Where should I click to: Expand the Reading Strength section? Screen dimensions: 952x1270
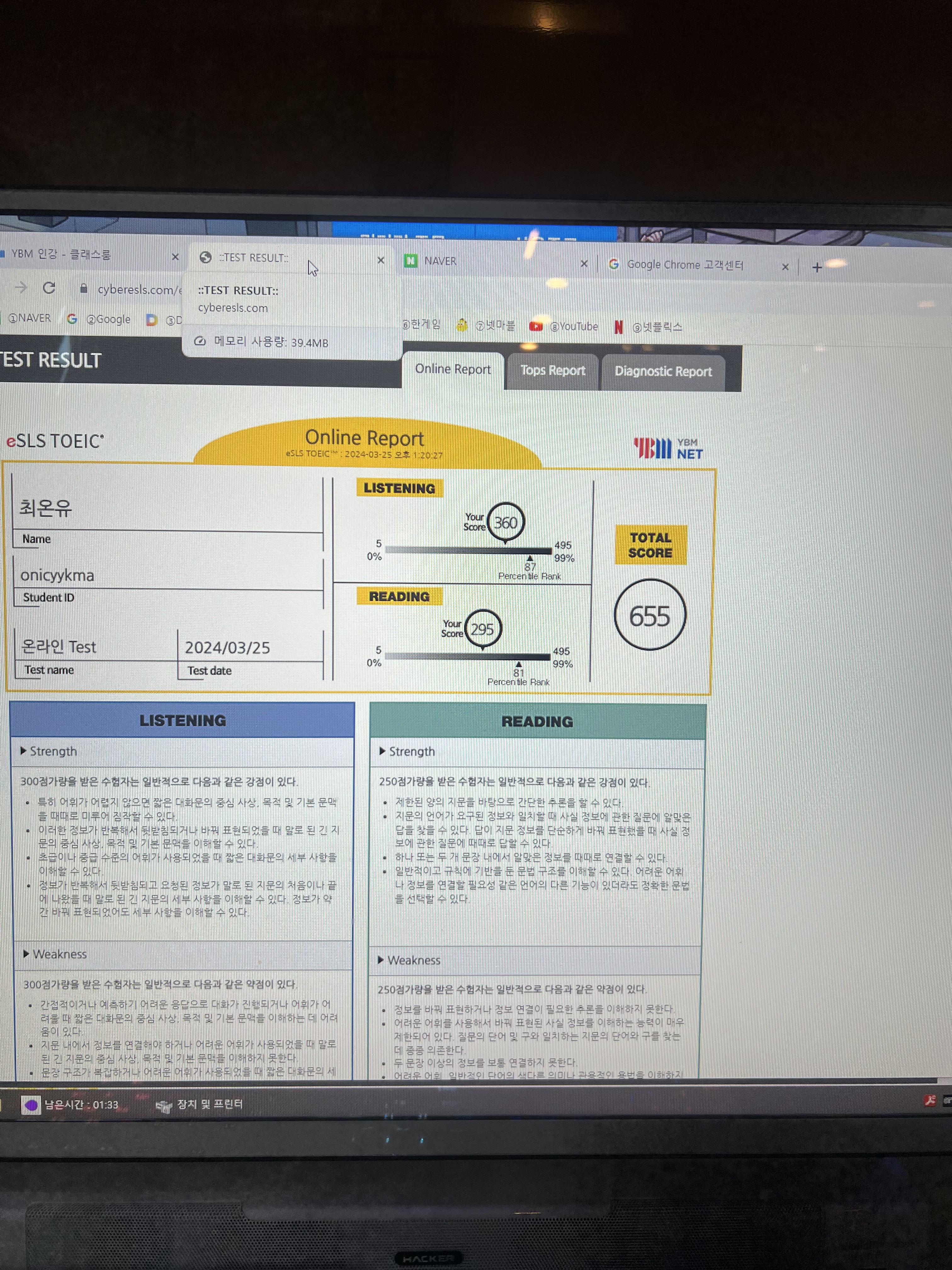(x=407, y=752)
